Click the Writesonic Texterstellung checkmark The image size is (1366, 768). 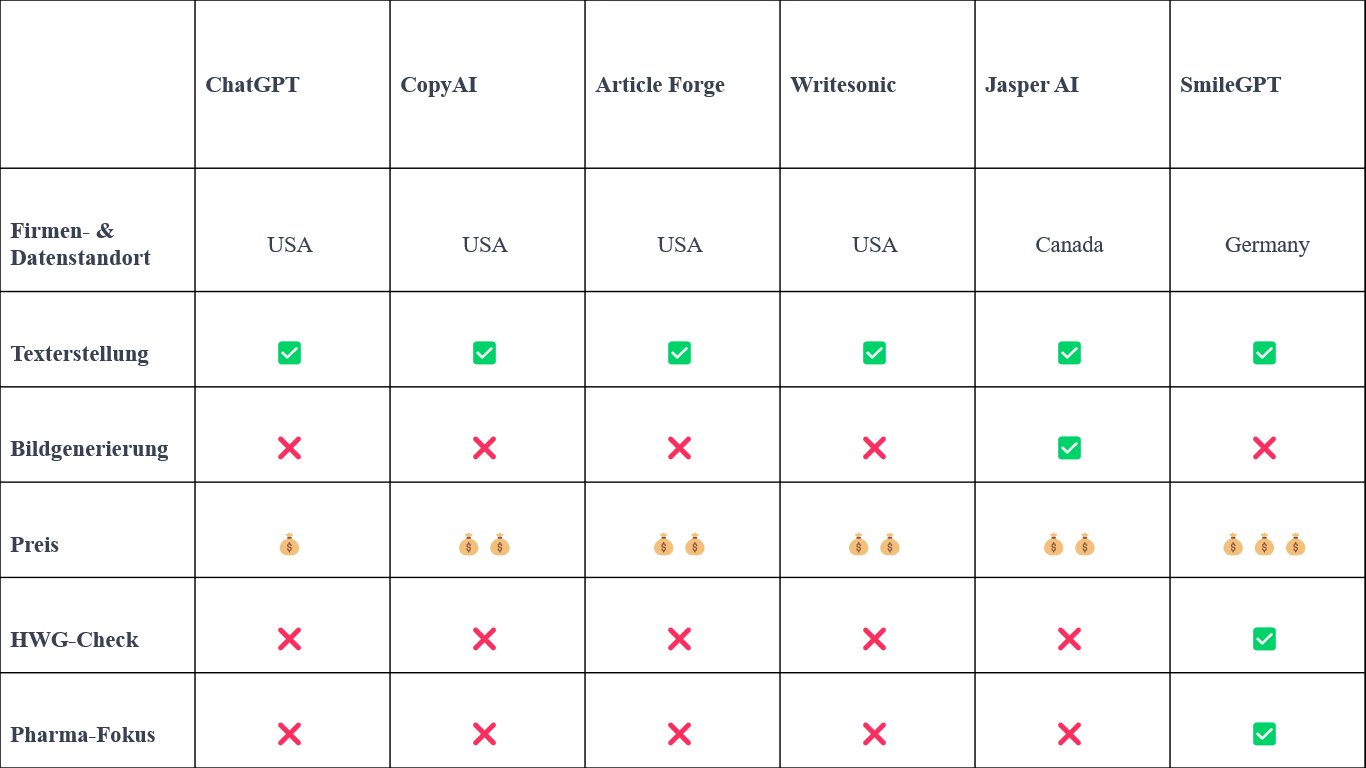pyautogui.click(x=874, y=353)
